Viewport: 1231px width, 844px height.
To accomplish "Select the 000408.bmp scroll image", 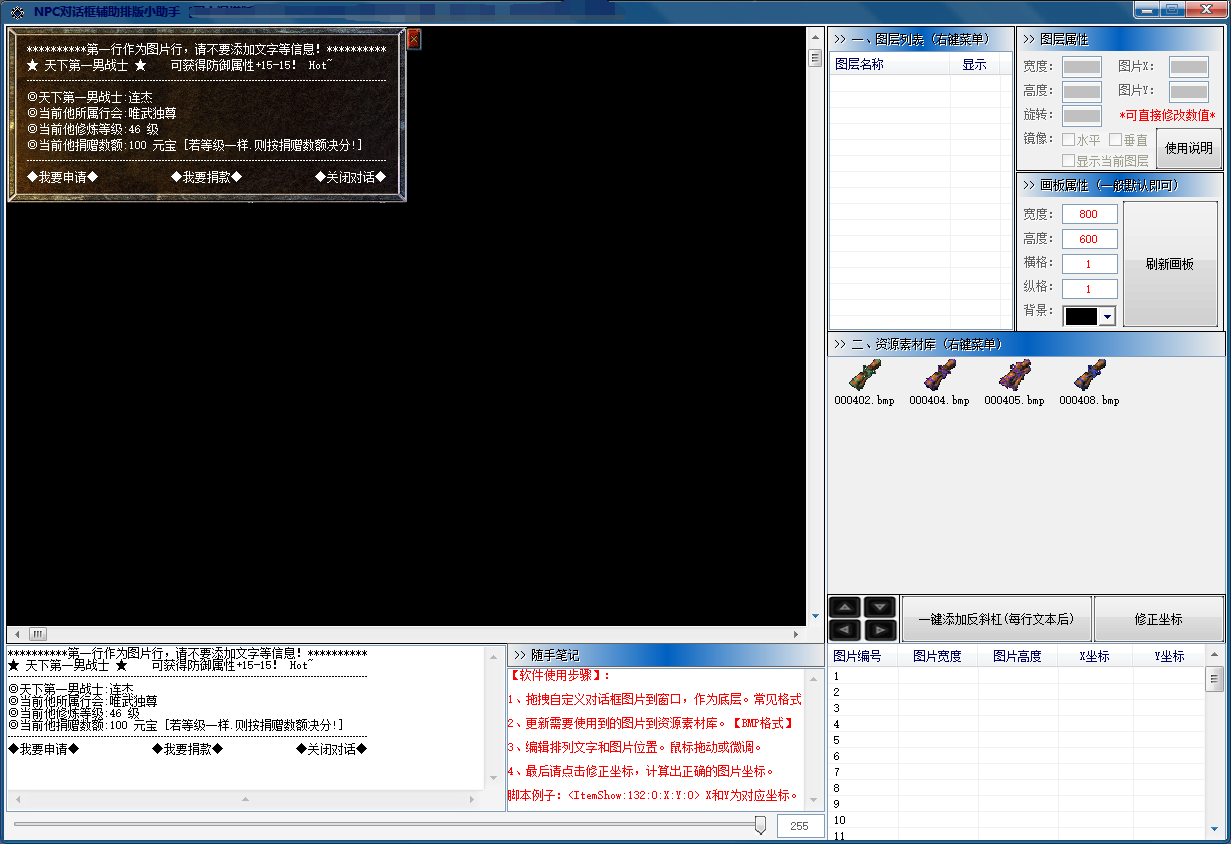I will click(1089, 382).
